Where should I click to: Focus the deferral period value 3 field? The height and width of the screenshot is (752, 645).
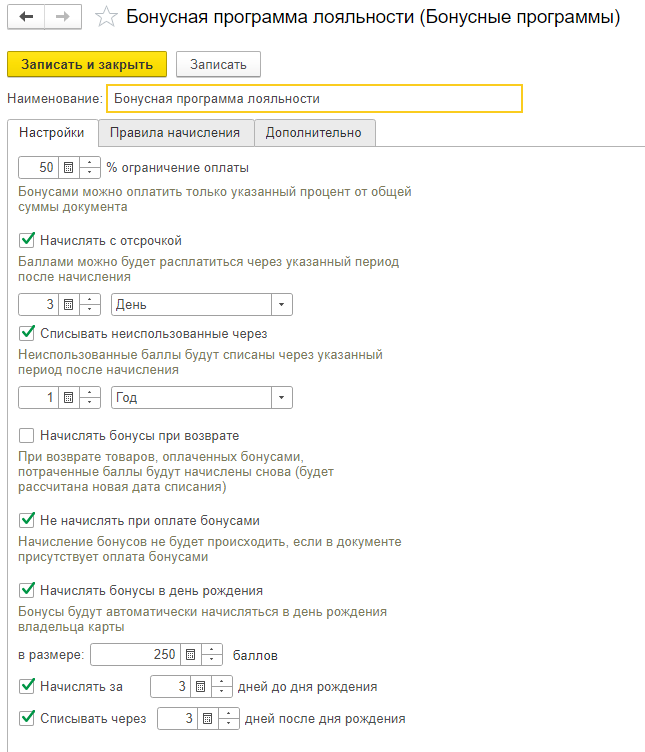point(38,305)
